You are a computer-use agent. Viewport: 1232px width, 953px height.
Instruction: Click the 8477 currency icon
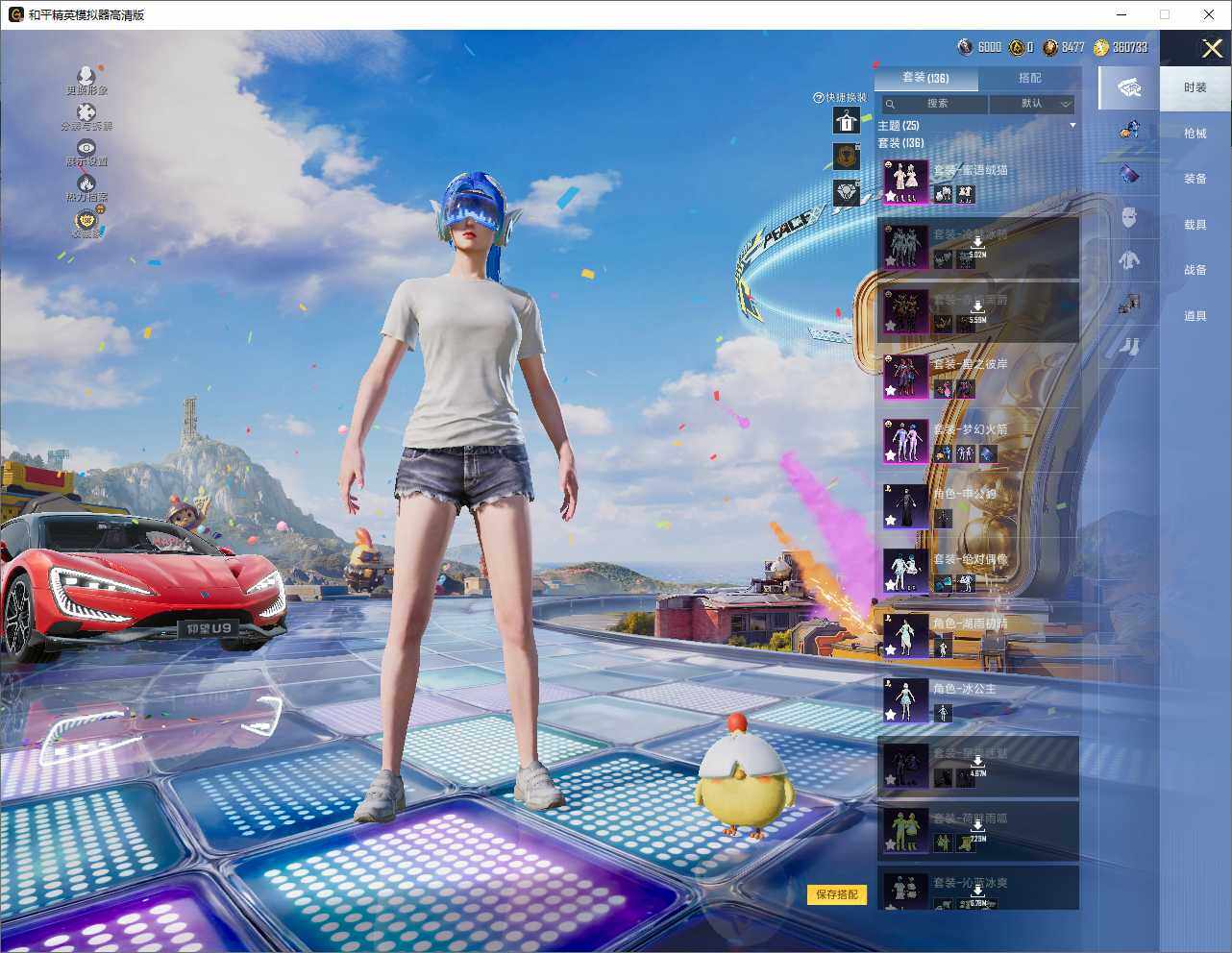pyautogui.click(x=1050, y=47)
